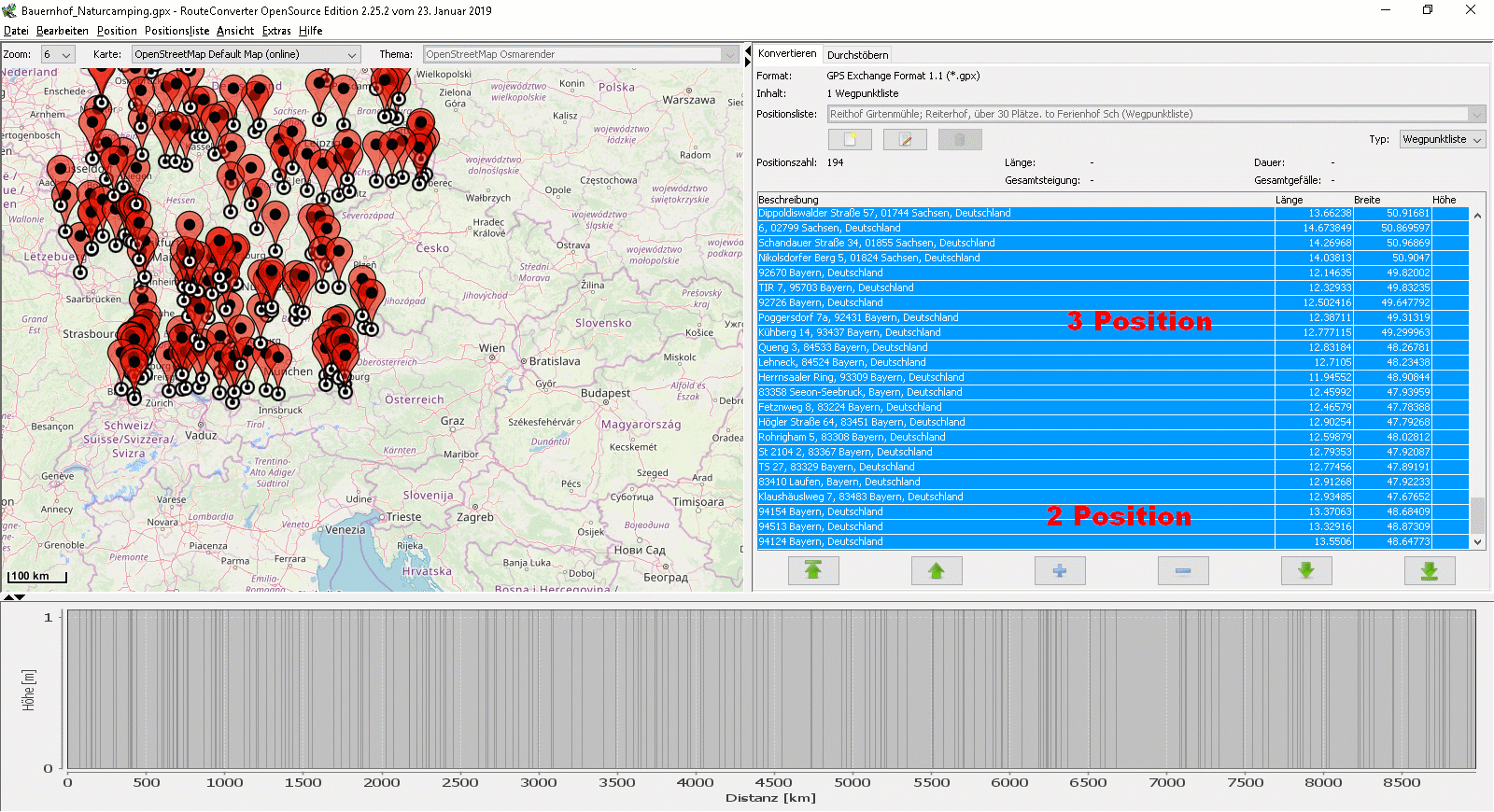Add a new position with plus button
Image resolution: width=1494 pixels, height=812 pixels.
1060,570
